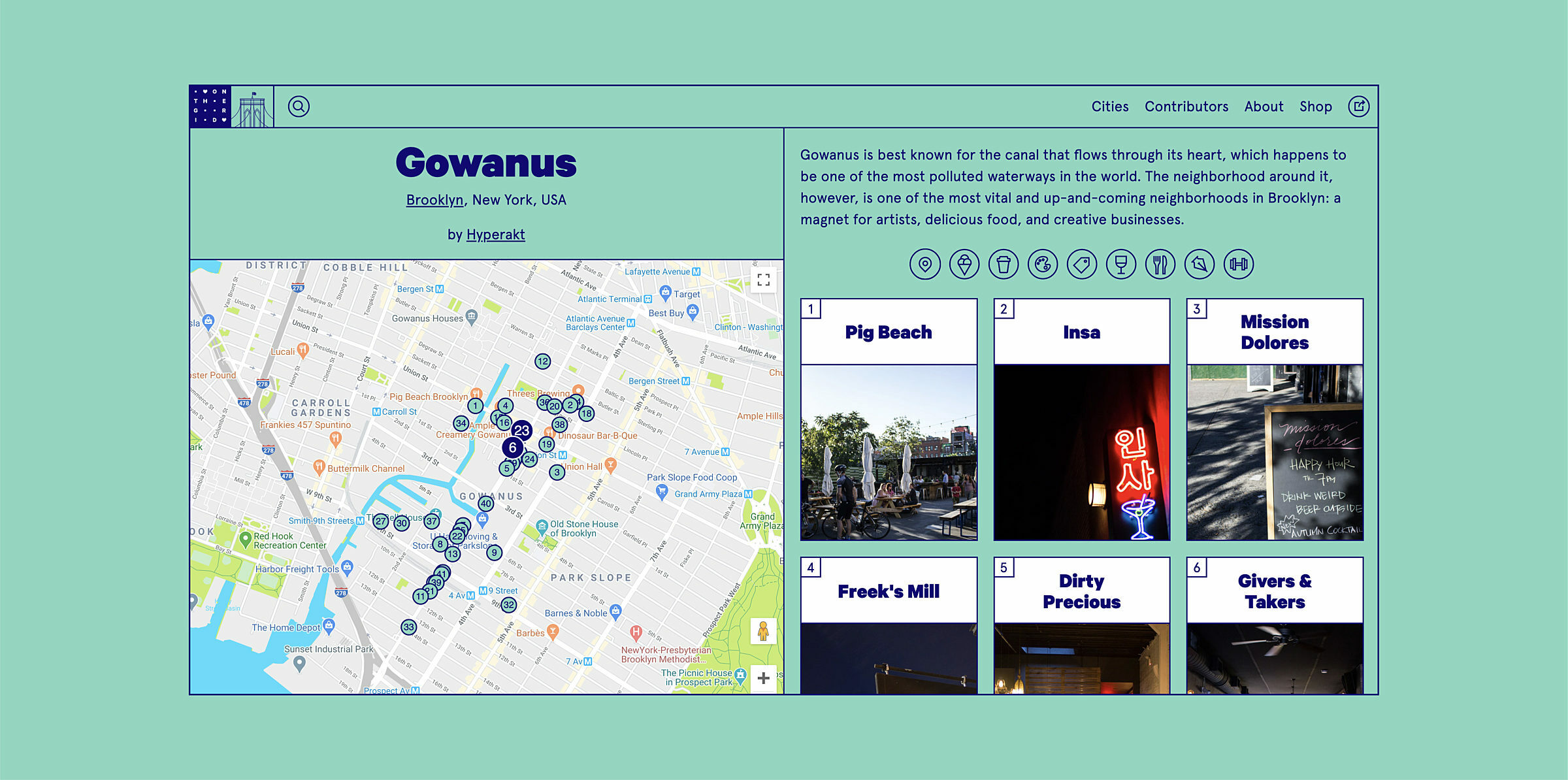Select map marker number 34
Viewport: 1568px width, 780px height.
[x=461, y=423]
